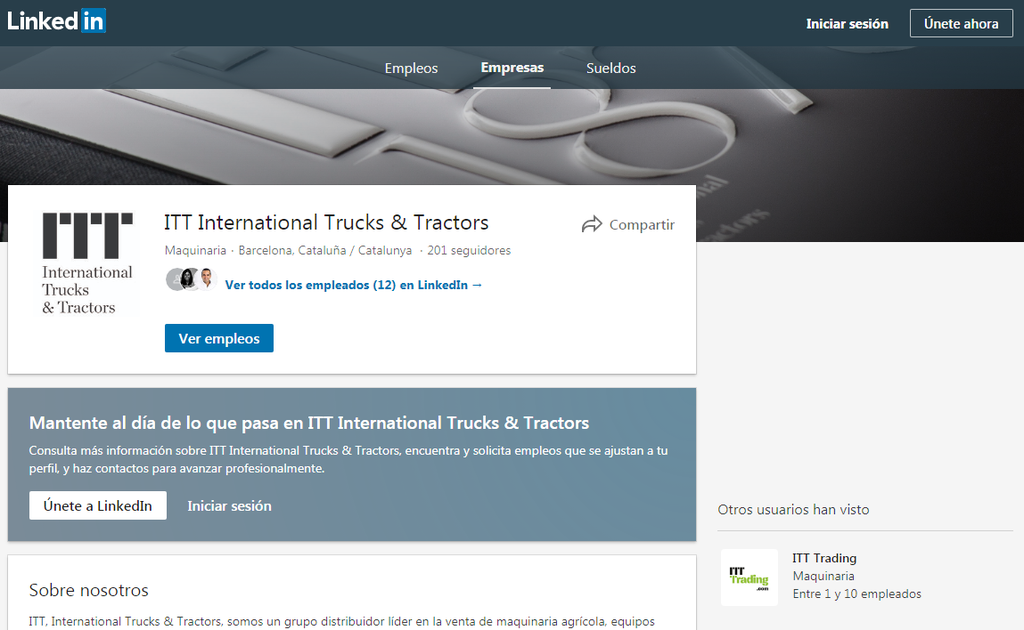Click the 'Maquinaria' industry text under company title
This screenshot has height=630, width=1024.
[195, 251]
